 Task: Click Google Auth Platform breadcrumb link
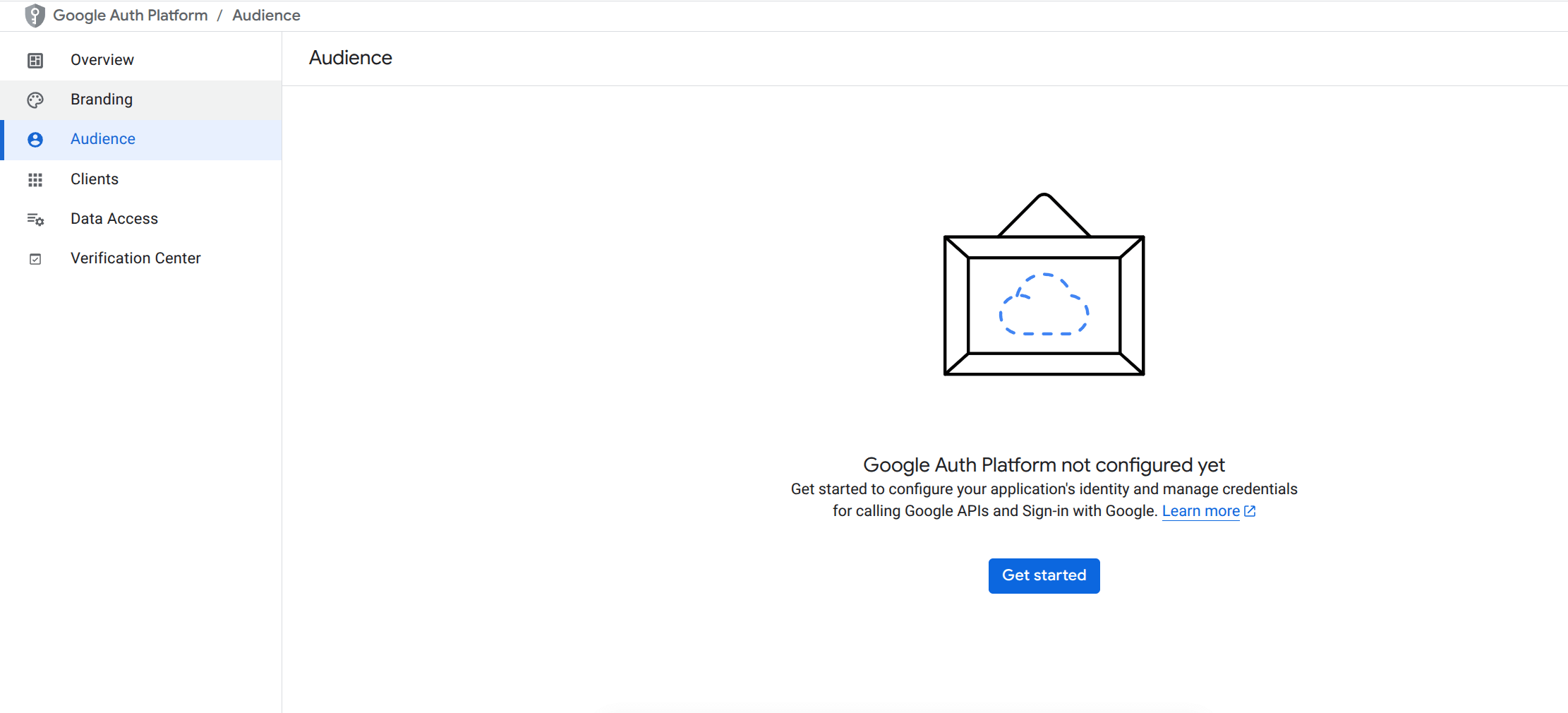click(x=131, y=16)
